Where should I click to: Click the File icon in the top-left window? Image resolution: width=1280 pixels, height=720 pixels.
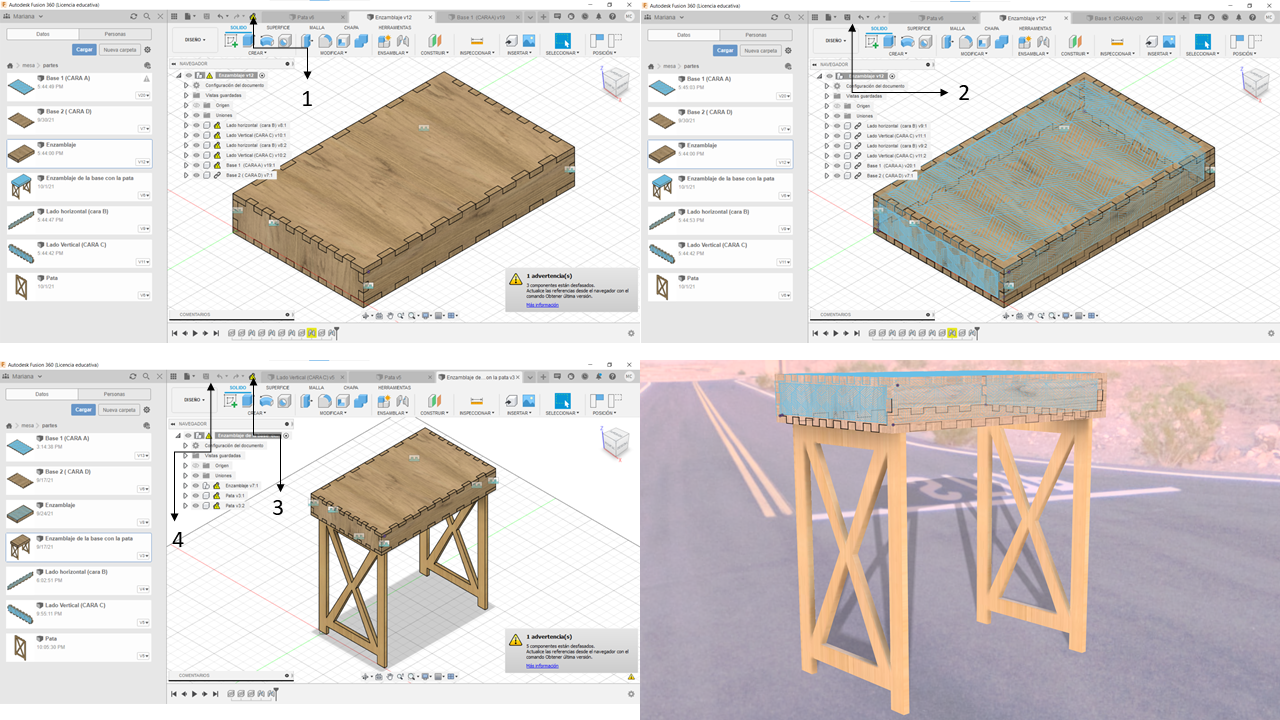point(187,17)
